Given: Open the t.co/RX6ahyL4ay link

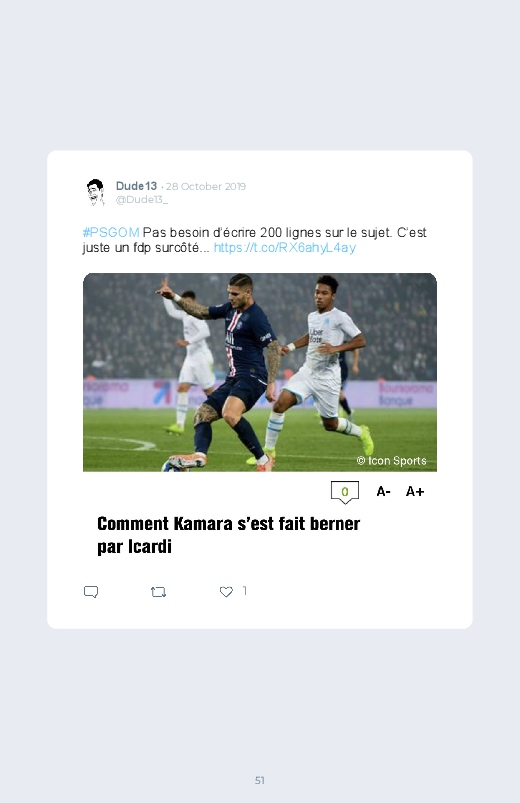Looking at the screenshot, I should [284, 248].
